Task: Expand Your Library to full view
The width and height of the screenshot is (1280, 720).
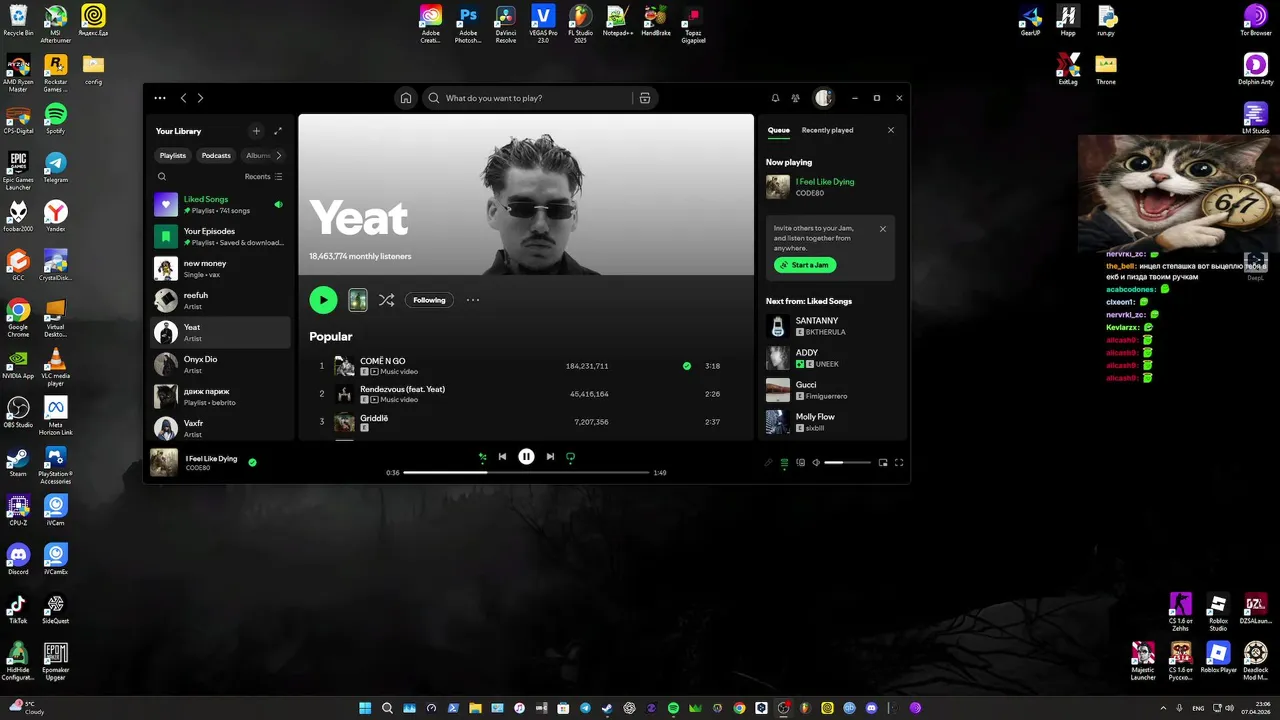Action: 278,131
